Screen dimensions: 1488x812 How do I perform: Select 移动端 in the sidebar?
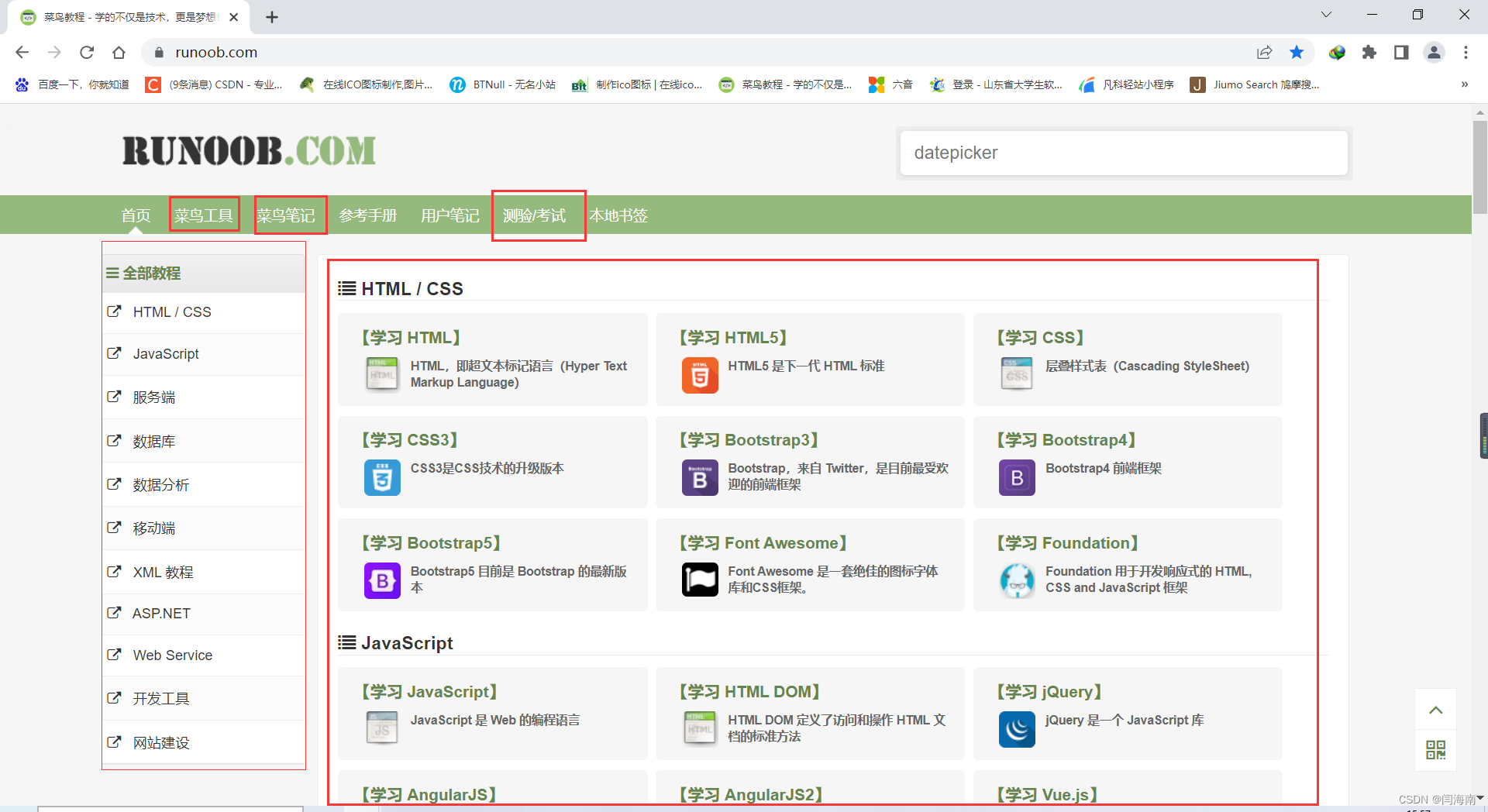coord(204,528)
